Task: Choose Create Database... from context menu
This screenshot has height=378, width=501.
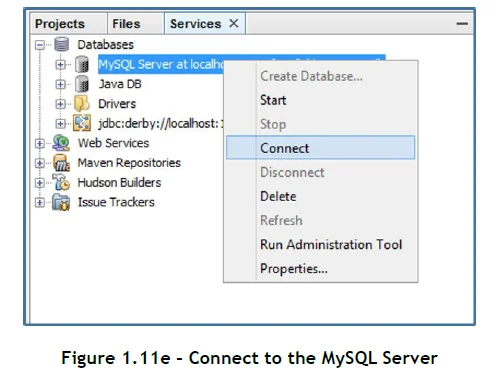Action: click(321, 76)
